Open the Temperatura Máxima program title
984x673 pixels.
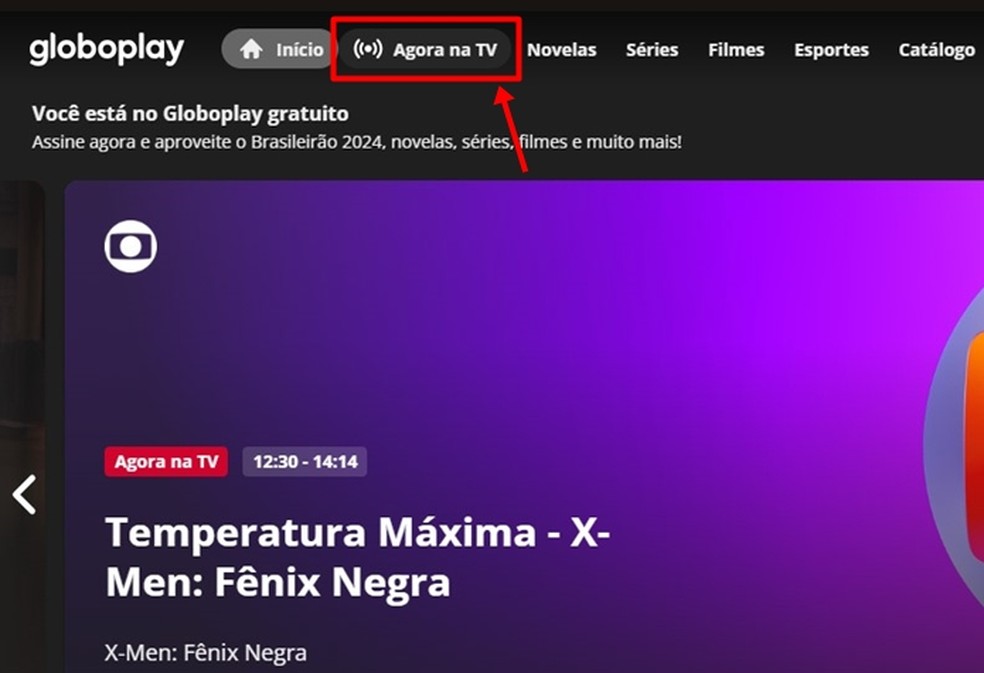coord(358,557)
